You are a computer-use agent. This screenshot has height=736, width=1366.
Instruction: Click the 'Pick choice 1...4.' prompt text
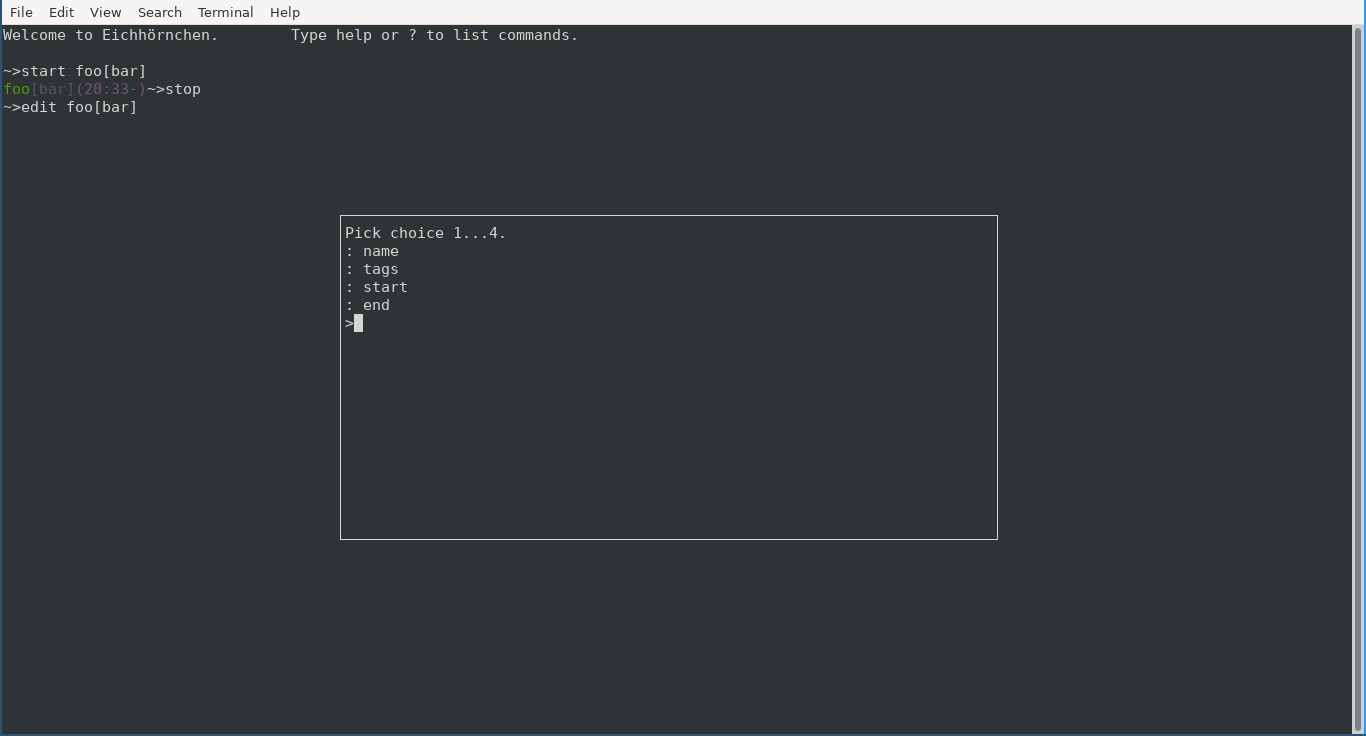pyautogui.click(x=426, y=233)
